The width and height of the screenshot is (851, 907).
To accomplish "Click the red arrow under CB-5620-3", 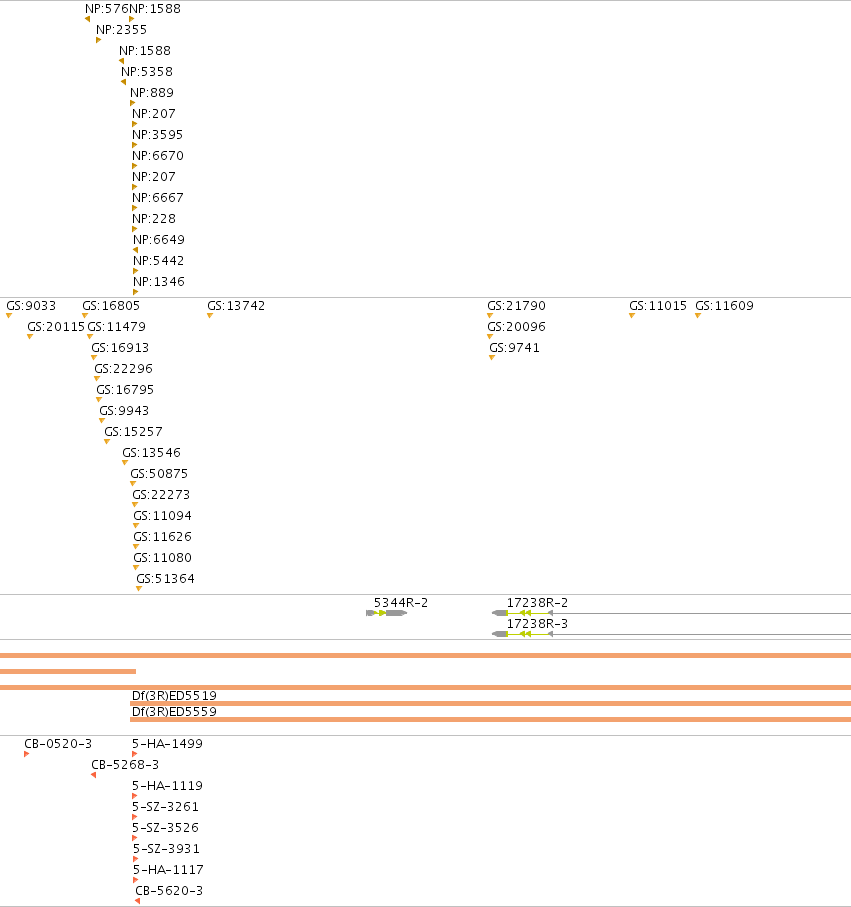I will point(138,901).
